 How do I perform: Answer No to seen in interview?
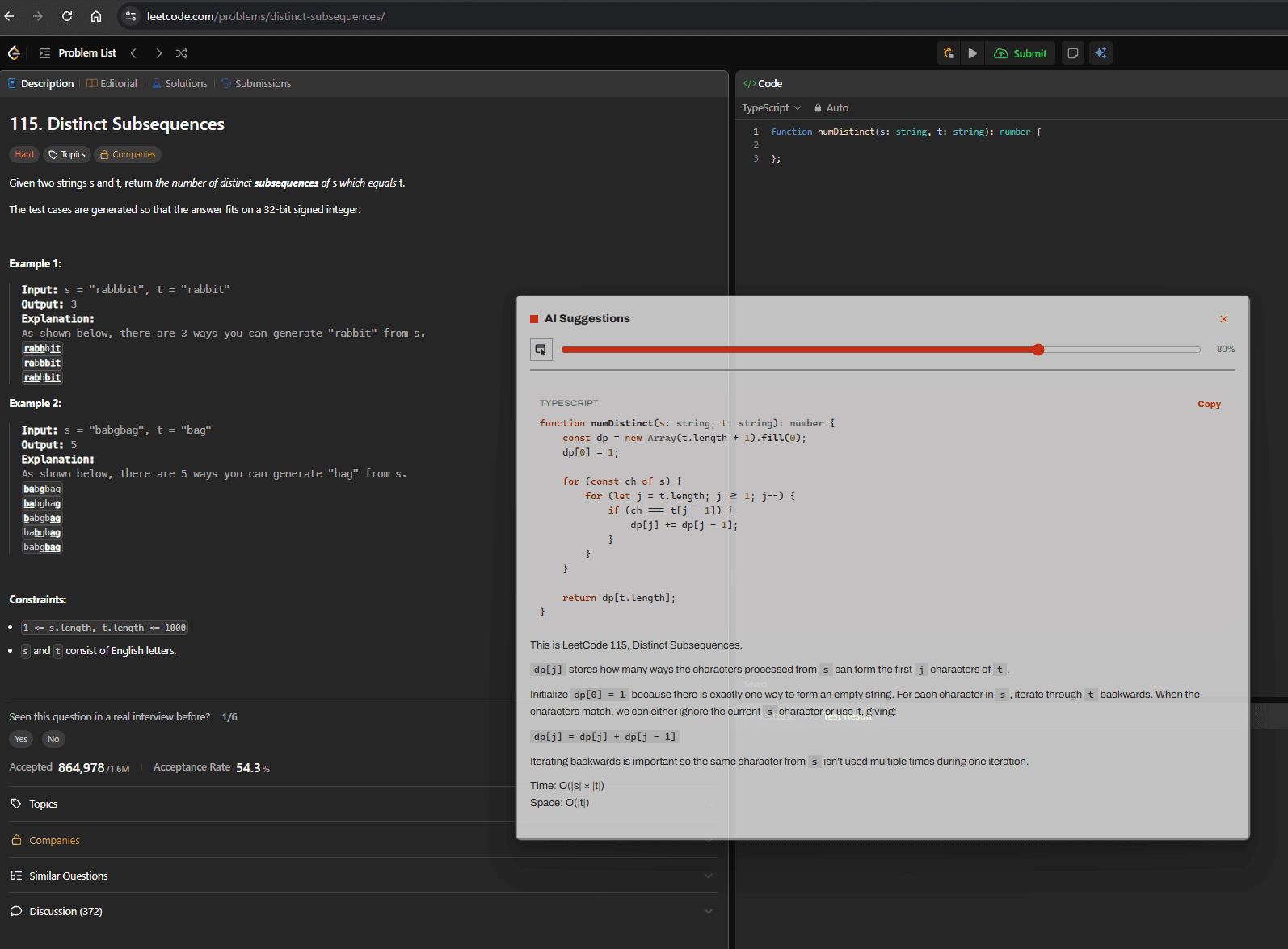[53, 739]
